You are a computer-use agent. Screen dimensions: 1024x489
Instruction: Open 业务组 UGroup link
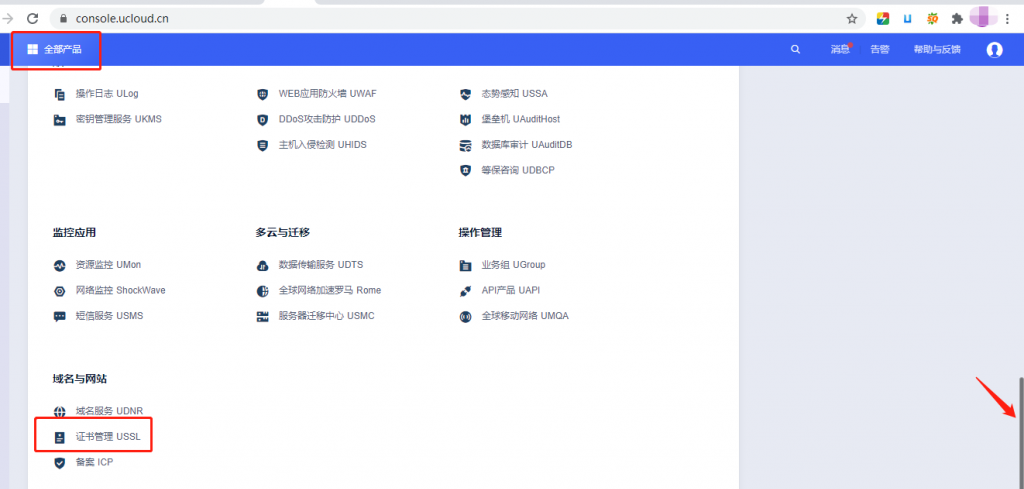click(x=513, y=264)
